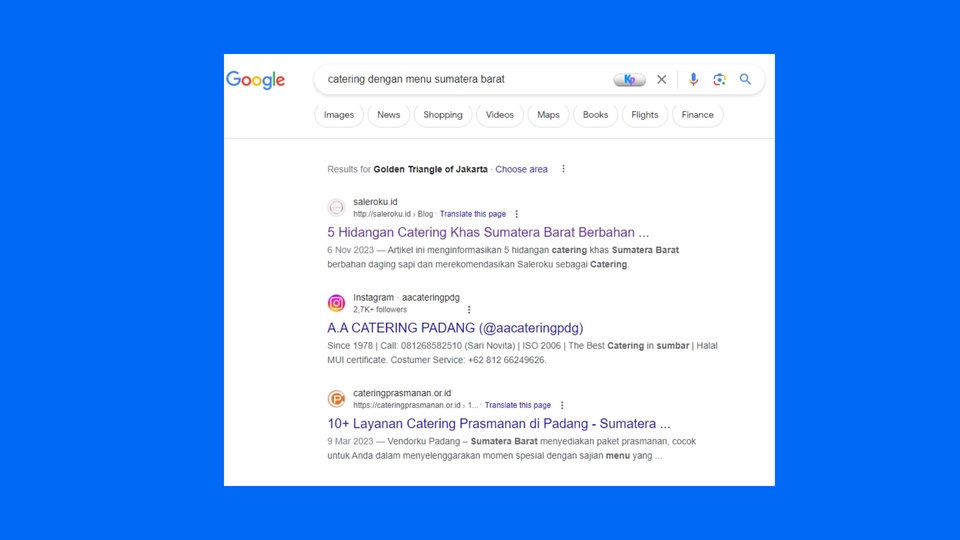Switch to Videos results
This screenshot has width=960, height=540.
(x=500, y=115)
